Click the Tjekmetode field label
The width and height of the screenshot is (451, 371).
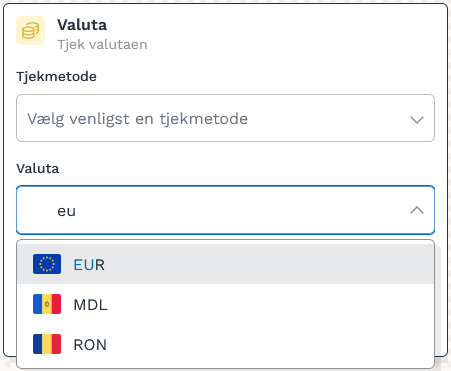pos(56,77)
